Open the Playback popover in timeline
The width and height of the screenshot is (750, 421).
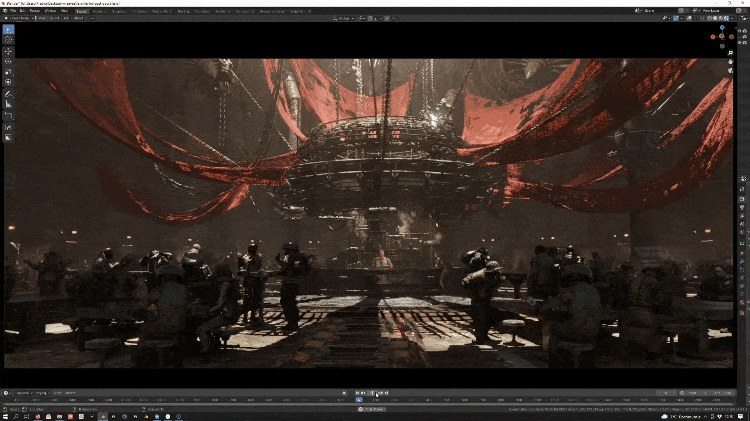(x=24, y=393)
